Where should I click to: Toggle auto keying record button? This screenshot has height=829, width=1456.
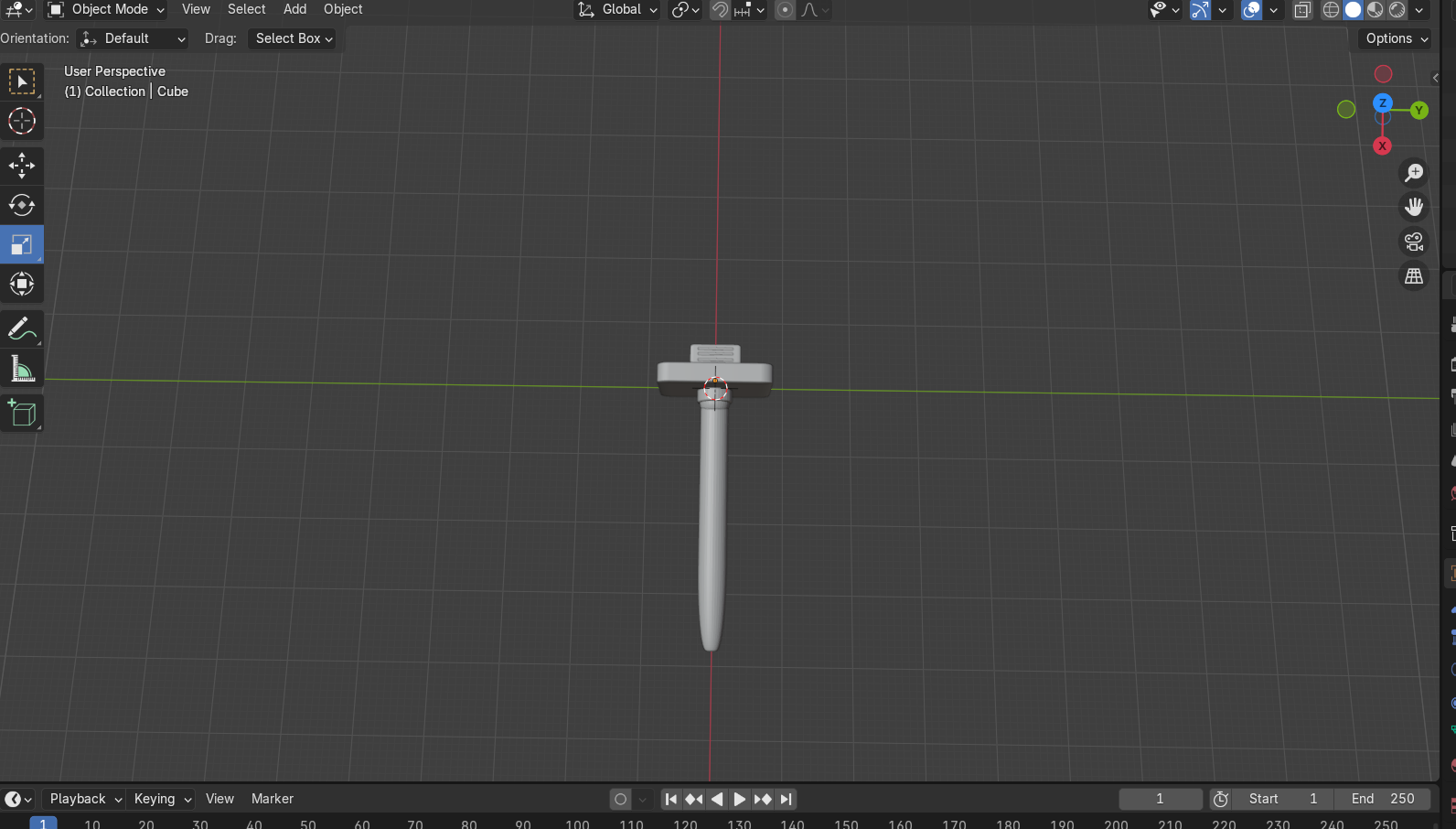coord(621,799)
